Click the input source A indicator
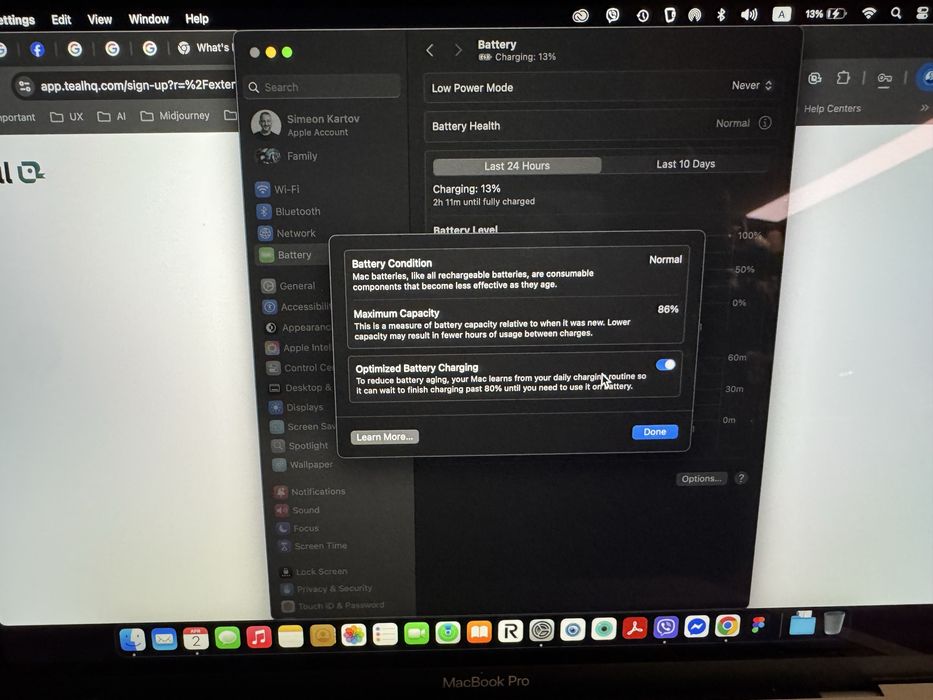Image resolution: width=933 pixels, height=700 pixels. (781, 14)
